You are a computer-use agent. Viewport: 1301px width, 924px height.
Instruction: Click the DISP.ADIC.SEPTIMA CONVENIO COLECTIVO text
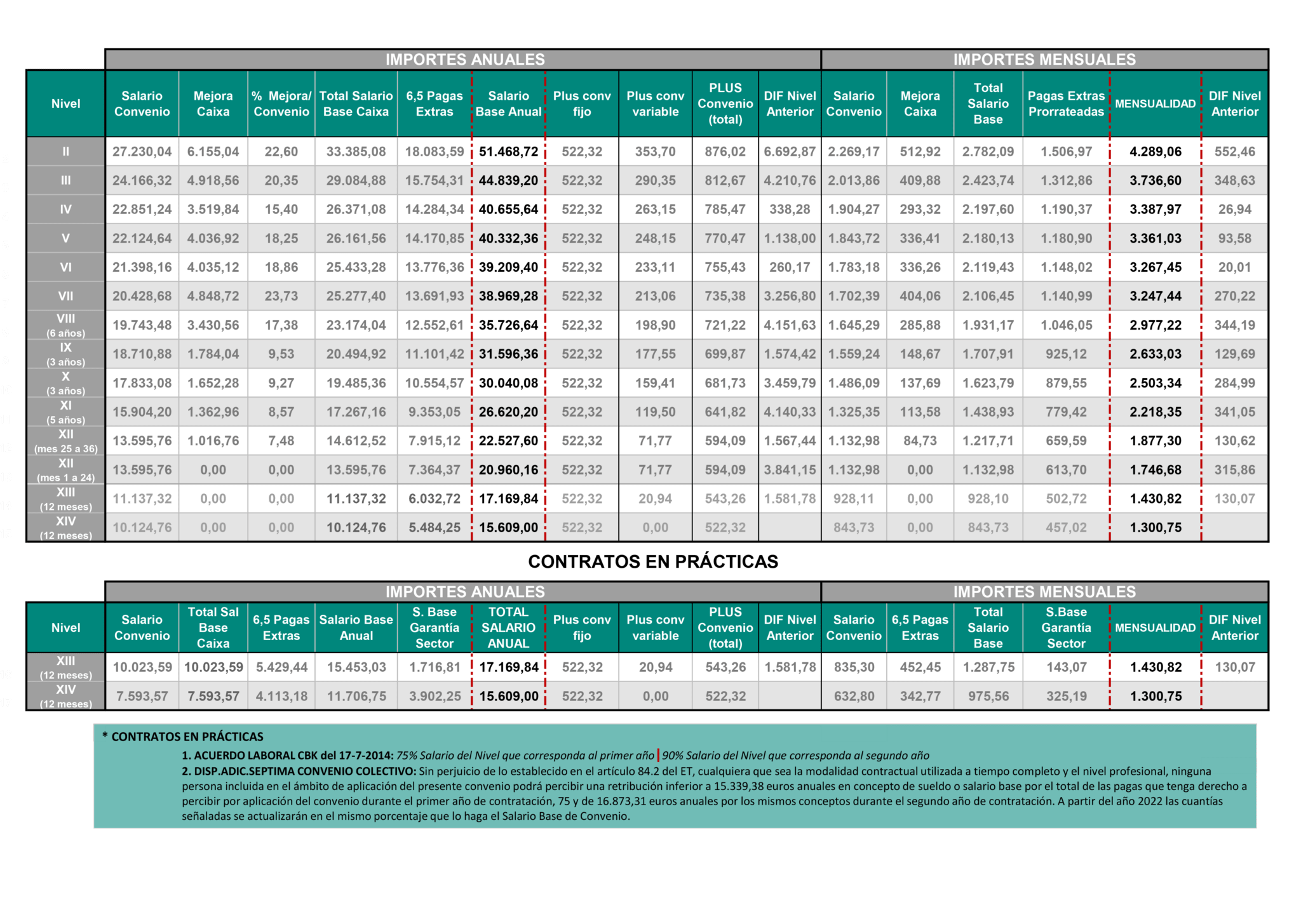[x=299, y=772]
